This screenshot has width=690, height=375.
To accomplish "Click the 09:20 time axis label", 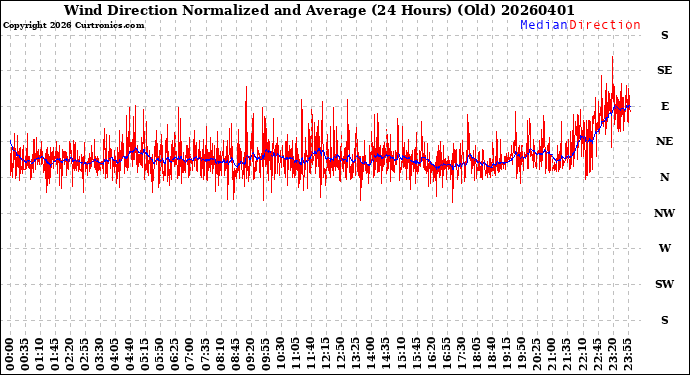I will [x=250, y=354].
